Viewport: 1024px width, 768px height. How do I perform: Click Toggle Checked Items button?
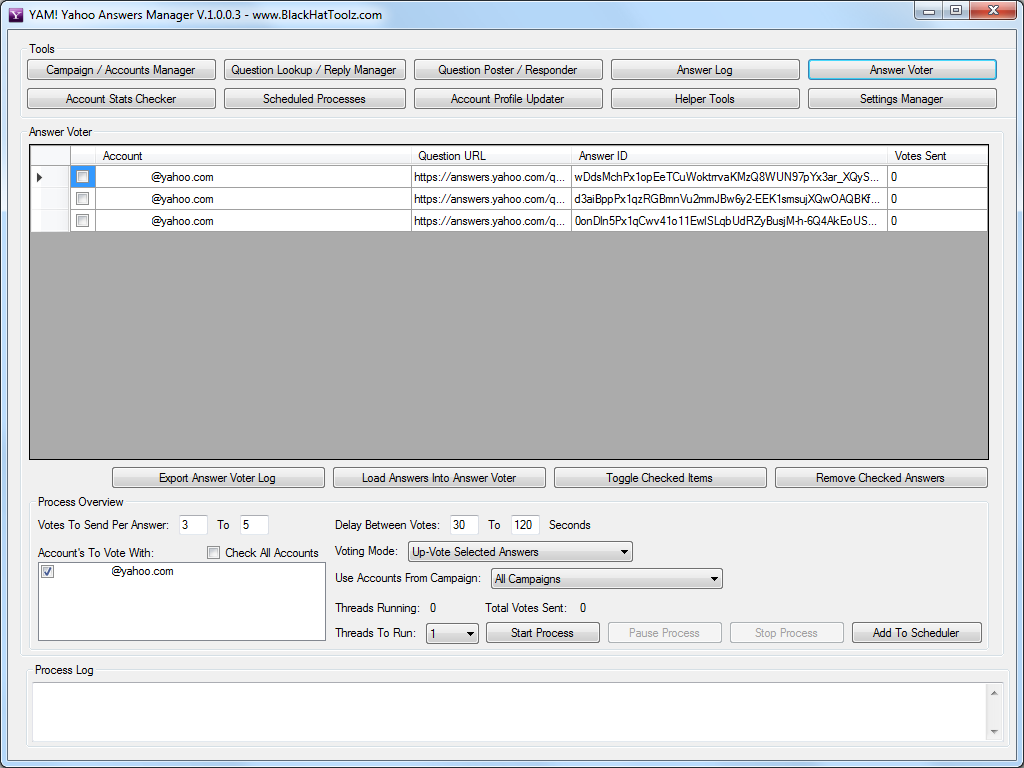(660, 478)
